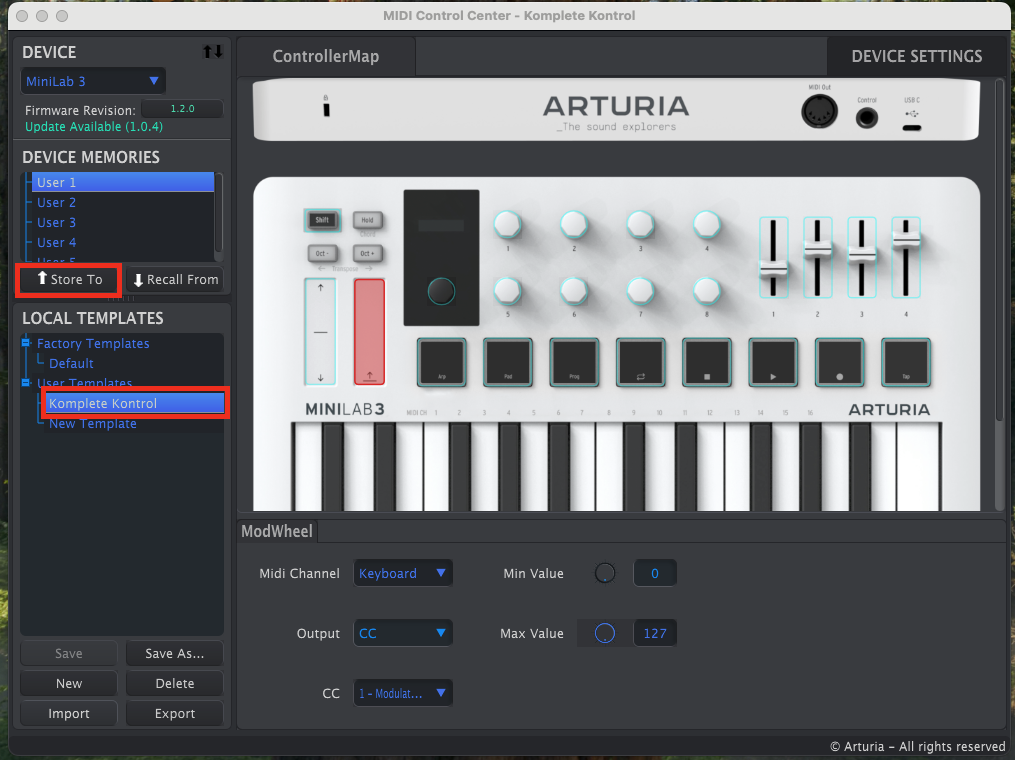Select knob 5 on the controller
Viewport: 1015px width, 760px height.
pos(508,291)
